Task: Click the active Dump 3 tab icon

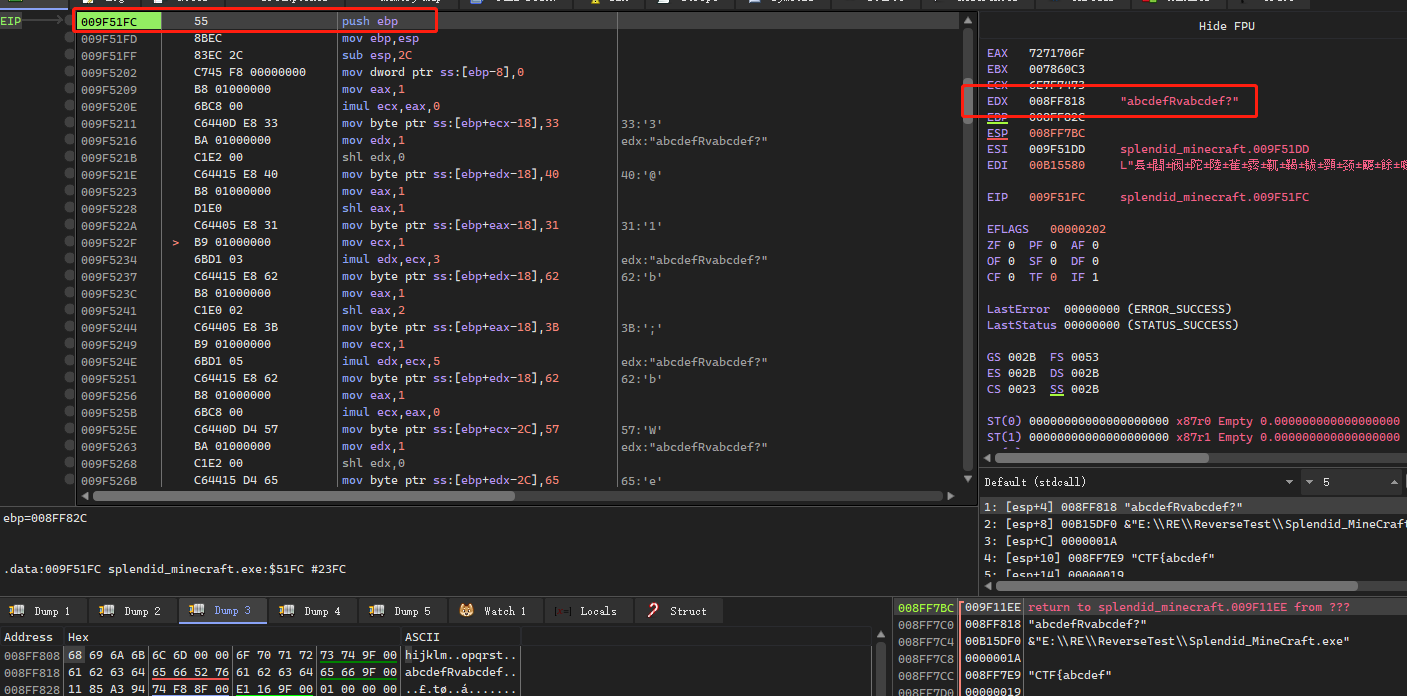Action: point(197,611)
